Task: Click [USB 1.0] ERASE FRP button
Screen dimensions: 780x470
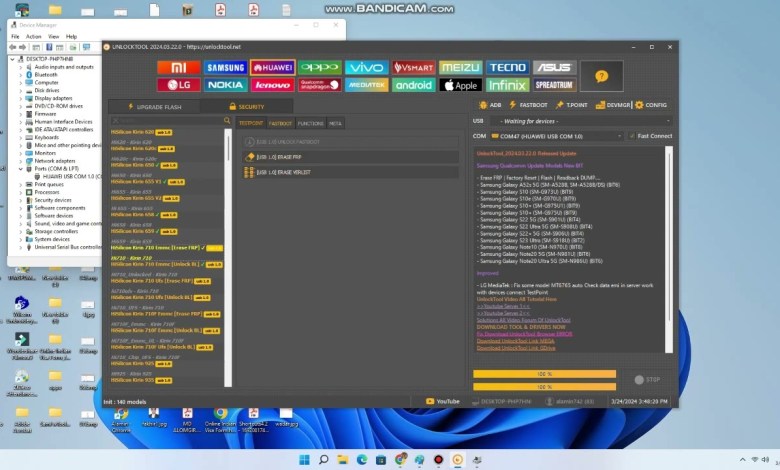Action: pos(350,157)
